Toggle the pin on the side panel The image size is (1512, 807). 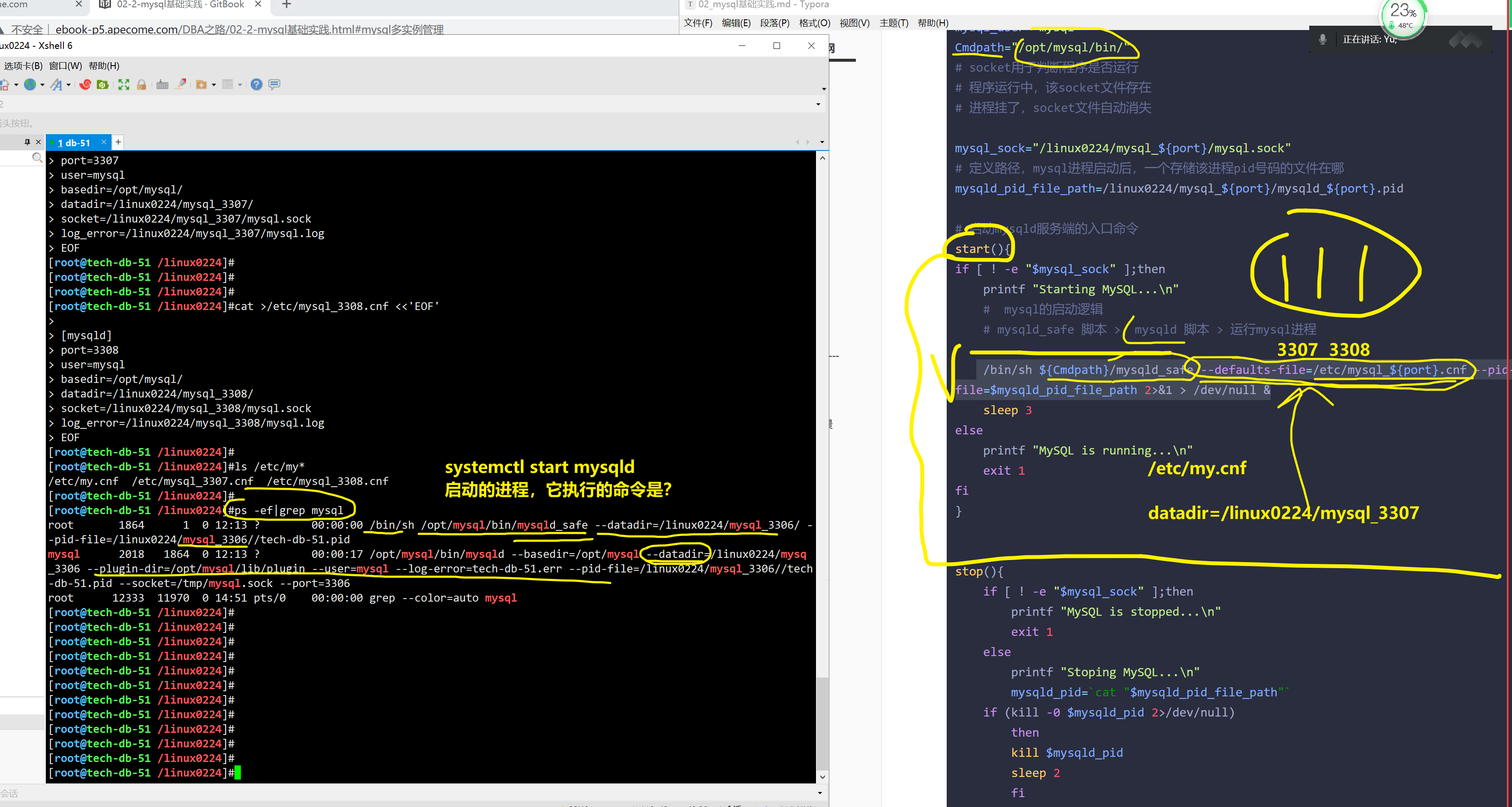click(x=27, y=142)
